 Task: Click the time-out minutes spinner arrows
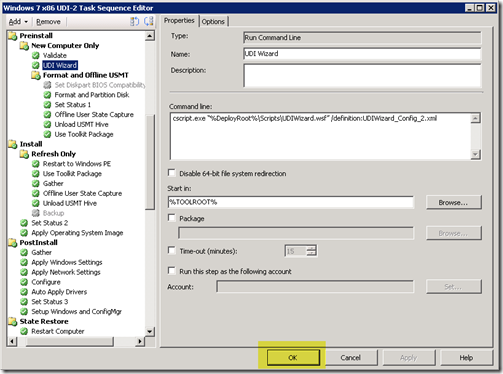click(x=312, y=251)
